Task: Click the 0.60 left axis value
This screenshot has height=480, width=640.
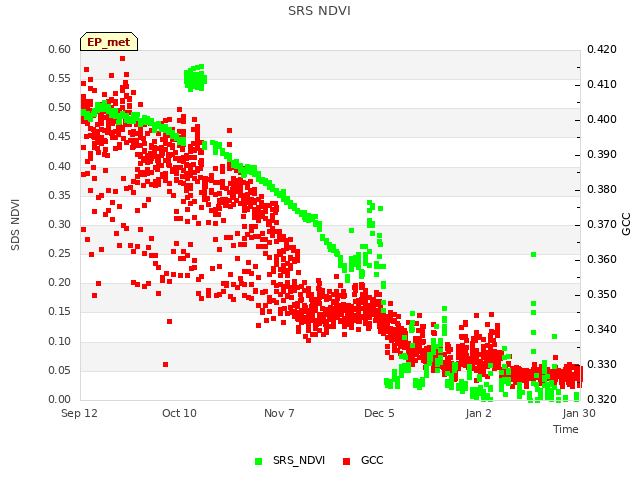Action: point(60,49)
